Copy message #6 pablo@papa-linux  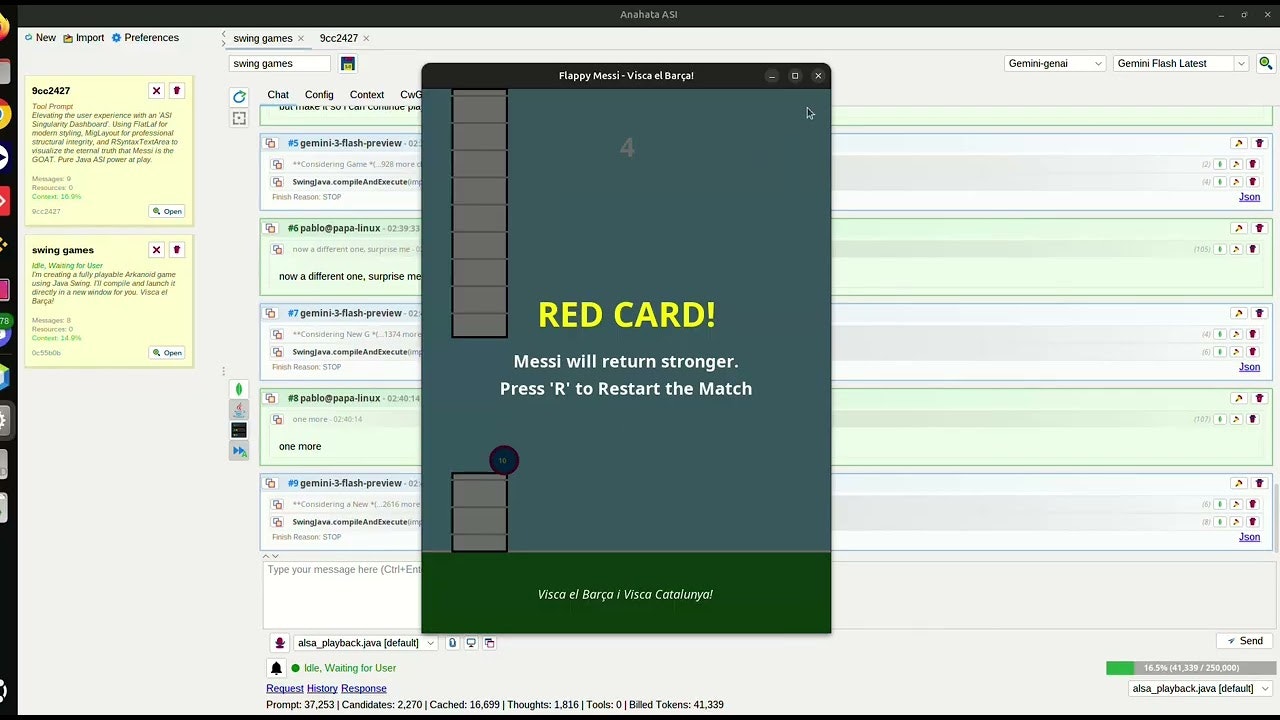[x=271, y=228]
